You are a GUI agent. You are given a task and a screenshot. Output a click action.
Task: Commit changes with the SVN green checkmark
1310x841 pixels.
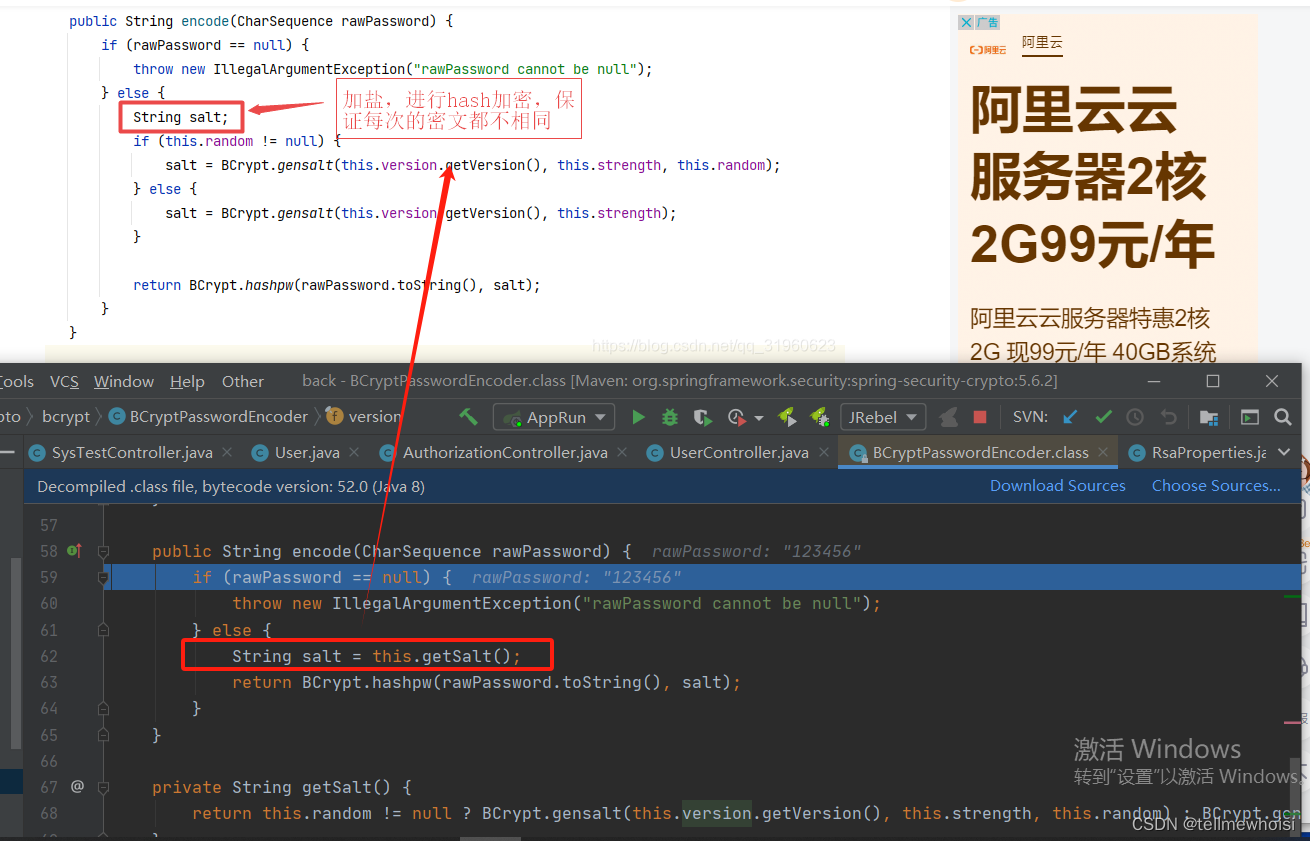(1103, 417)
